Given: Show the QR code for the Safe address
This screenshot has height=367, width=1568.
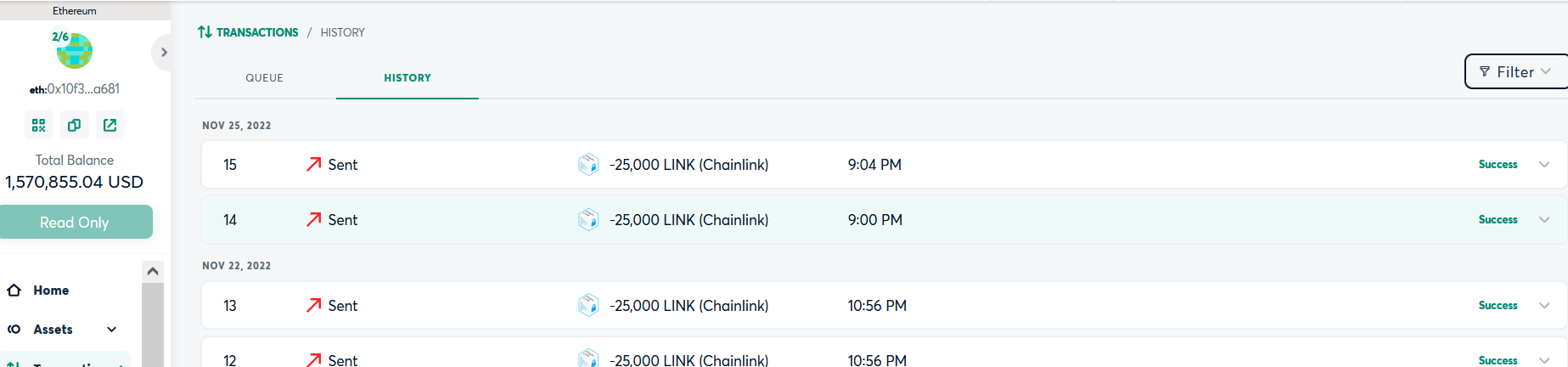Looking at the screenshot, I should click(x=38, y=125).
